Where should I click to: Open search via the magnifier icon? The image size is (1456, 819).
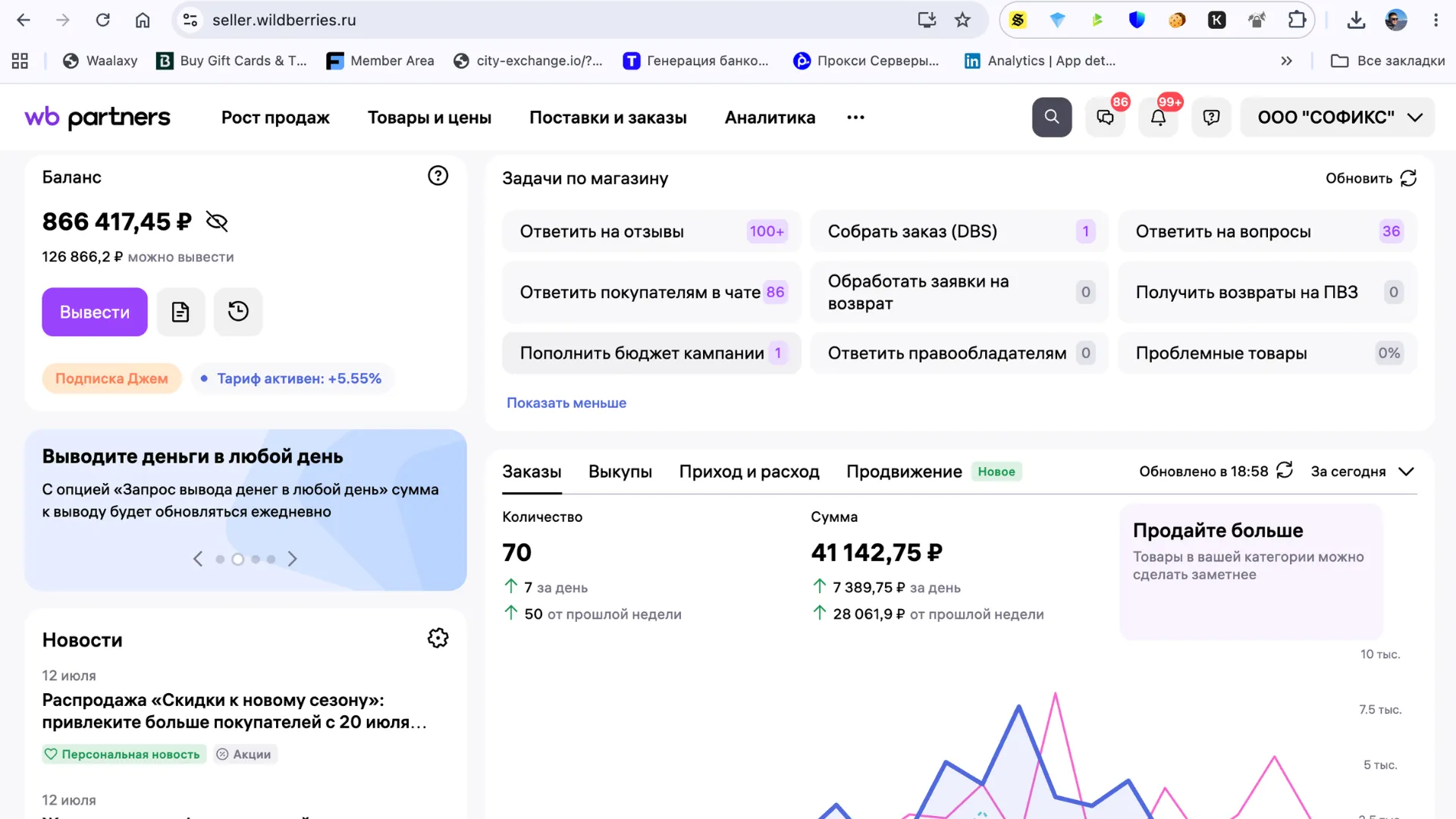point(1052,117)
